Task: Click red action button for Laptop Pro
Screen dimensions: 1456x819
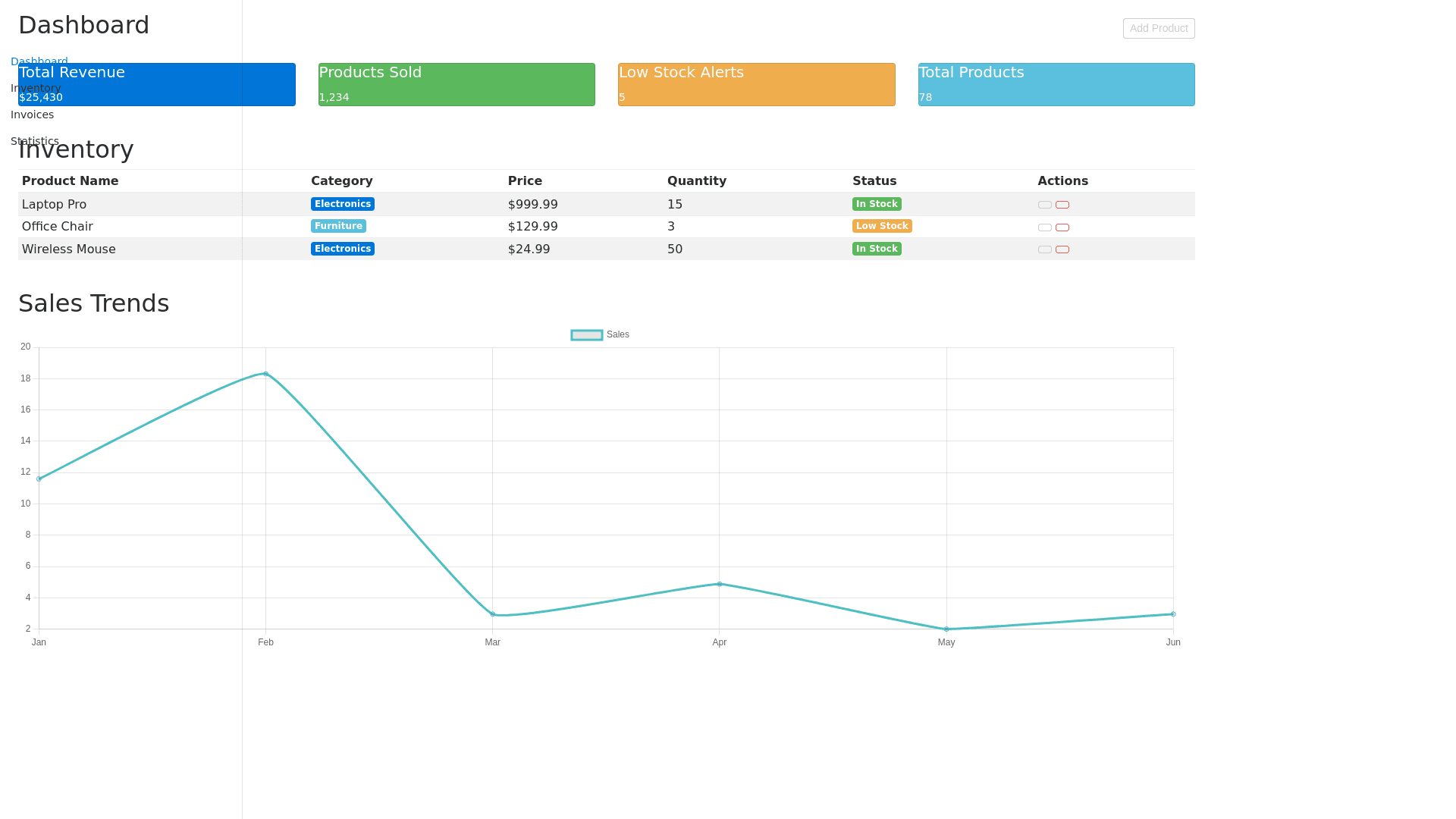Action: [x=1062, y=205]
